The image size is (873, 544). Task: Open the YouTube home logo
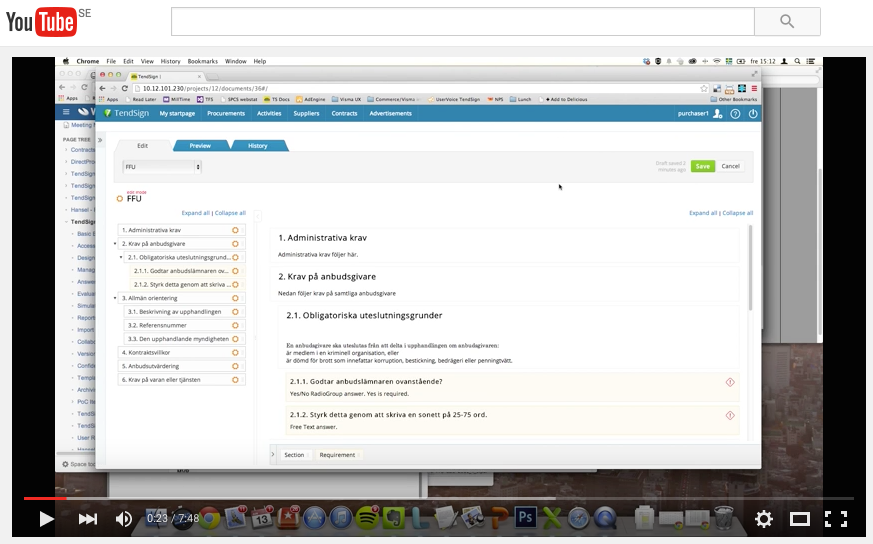[x=41, y=22]
